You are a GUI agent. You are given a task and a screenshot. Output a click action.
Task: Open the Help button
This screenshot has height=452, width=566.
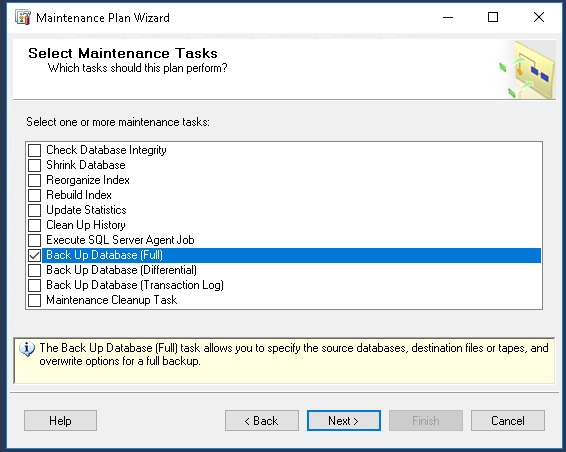pyautogui.click(x=60, y=421)
